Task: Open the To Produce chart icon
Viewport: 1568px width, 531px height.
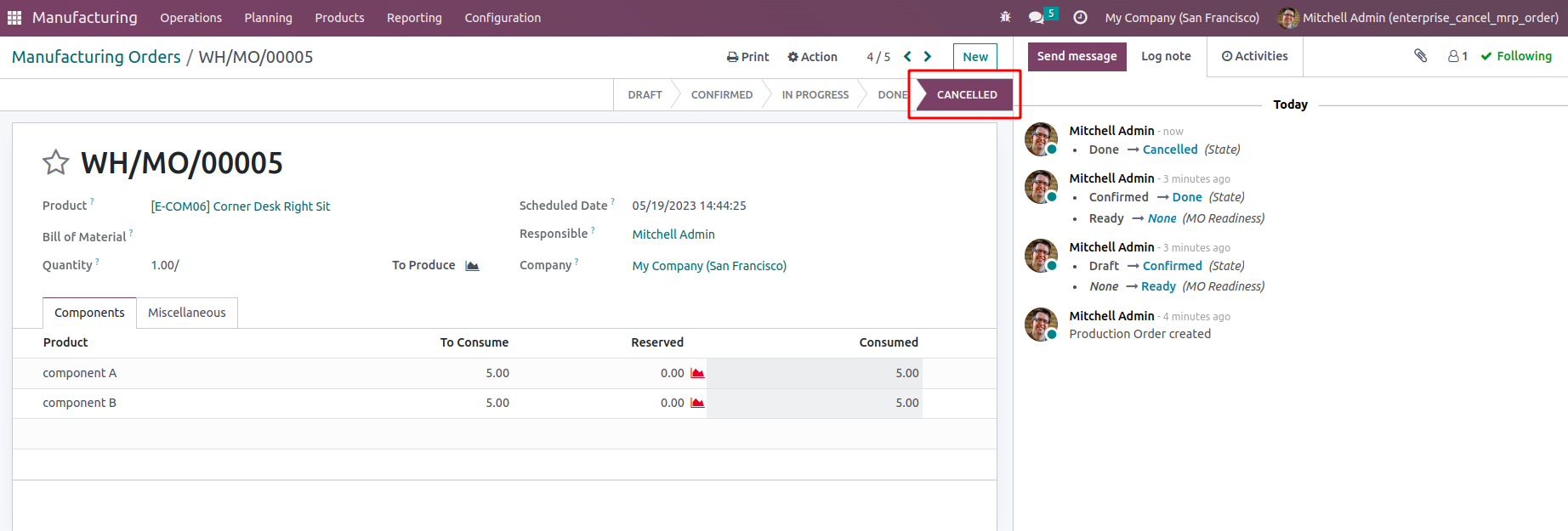Action: click(473, 266)
